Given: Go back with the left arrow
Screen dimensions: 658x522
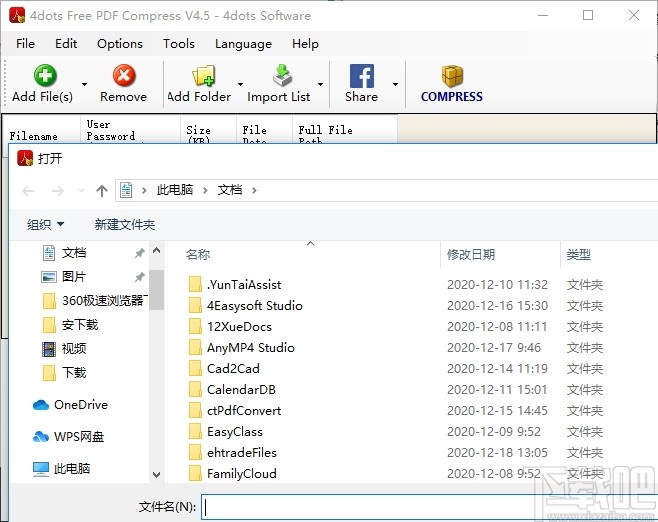Looking at the screenshot, I should pos(28,191).
